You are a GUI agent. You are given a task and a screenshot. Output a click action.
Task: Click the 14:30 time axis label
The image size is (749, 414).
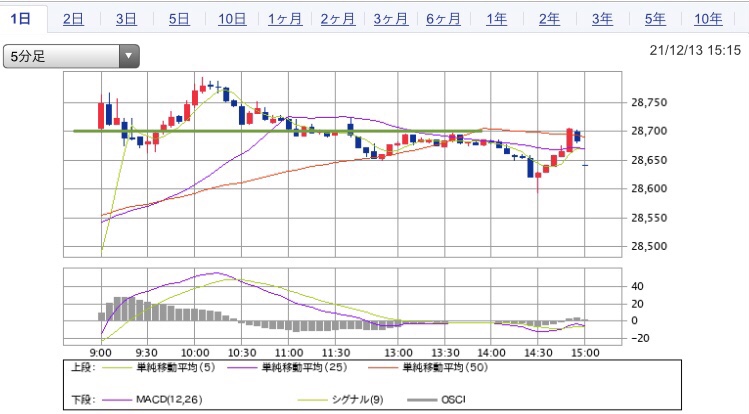tap(538, 353)
